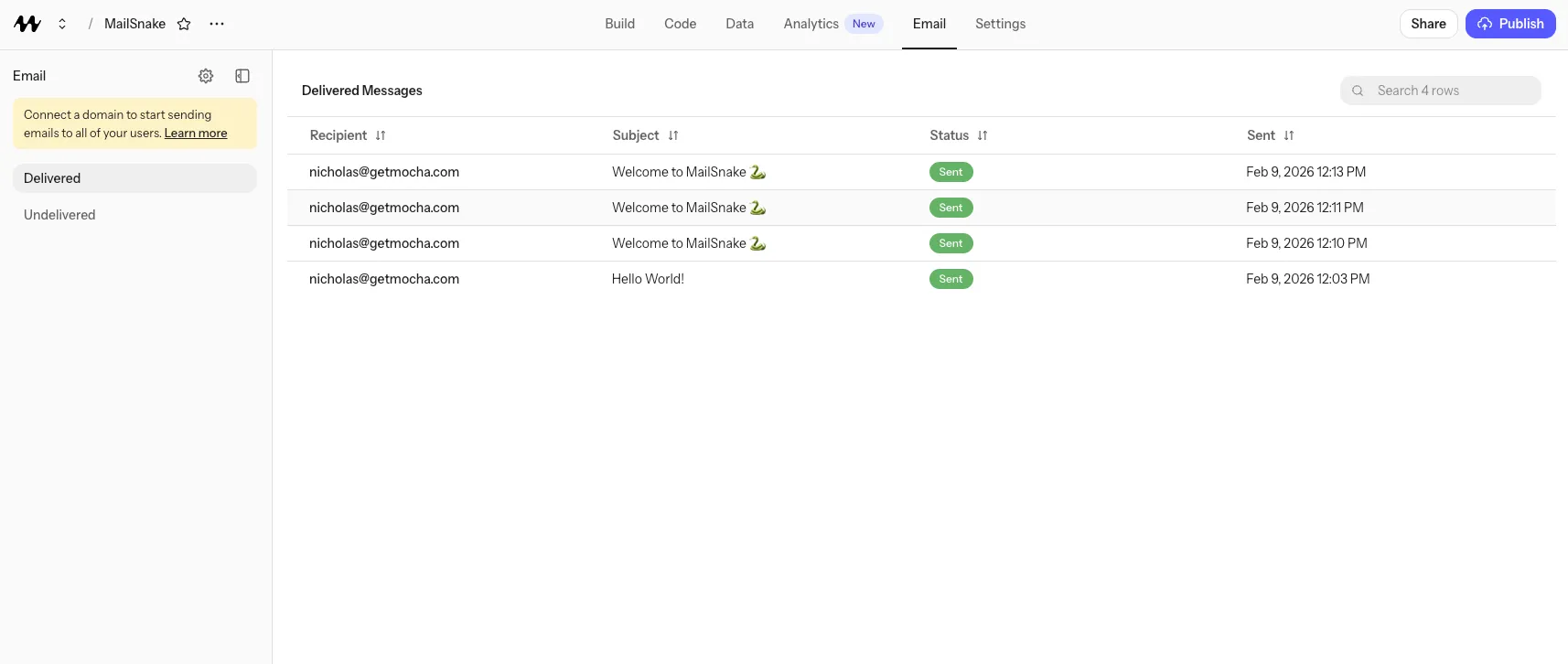This screenshot has height=664, width=1568.
Task: Click the Feb 9, 2026 12:13 PM timestamp
Action: pos(1305,172)
